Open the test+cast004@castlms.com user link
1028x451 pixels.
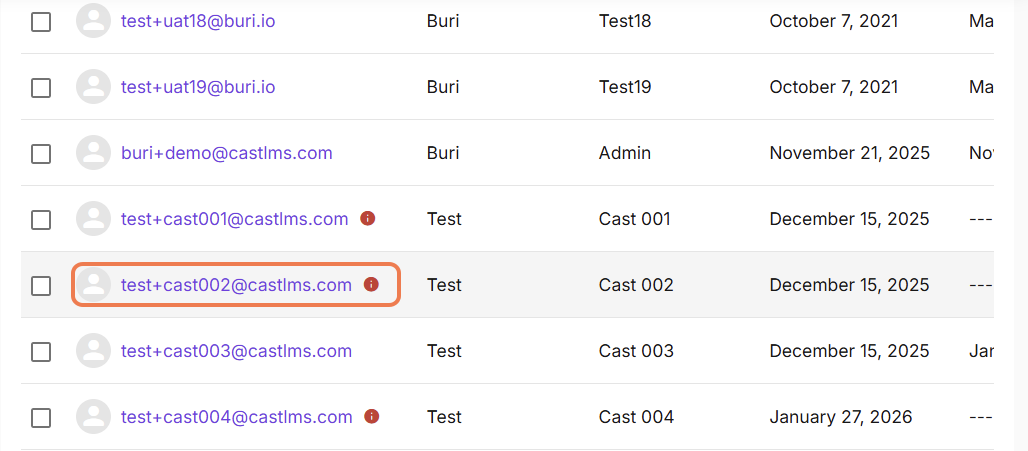(237, 416)
